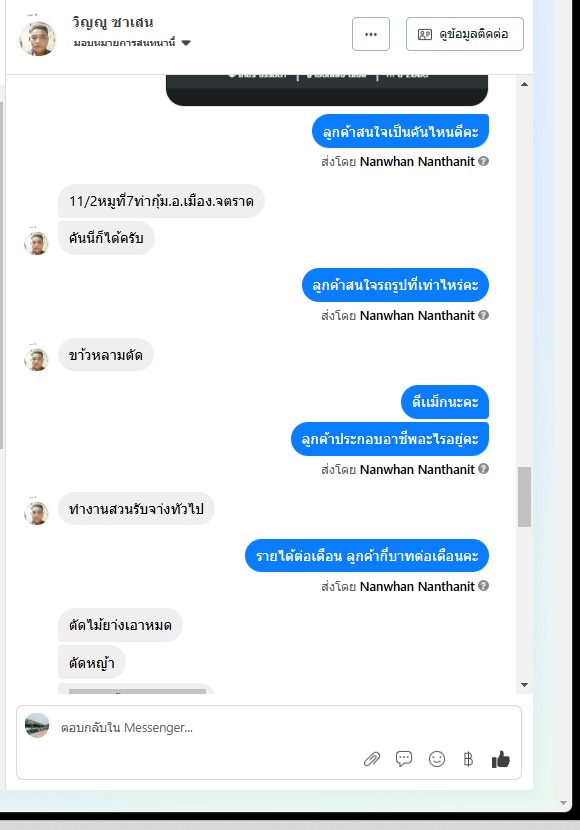
Task: Click the baht payment icon
Action: [x=468, y=760]
